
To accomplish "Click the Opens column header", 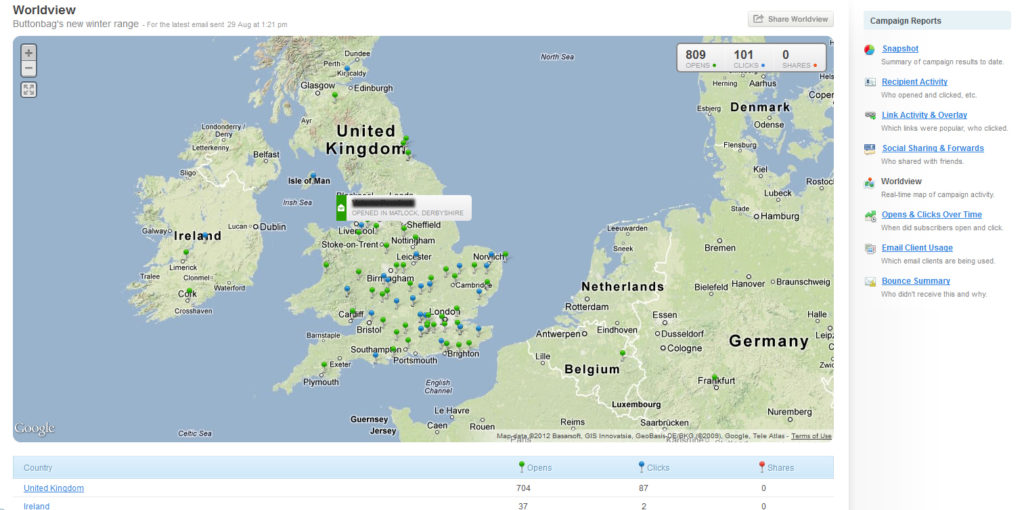I will point(535,468).
